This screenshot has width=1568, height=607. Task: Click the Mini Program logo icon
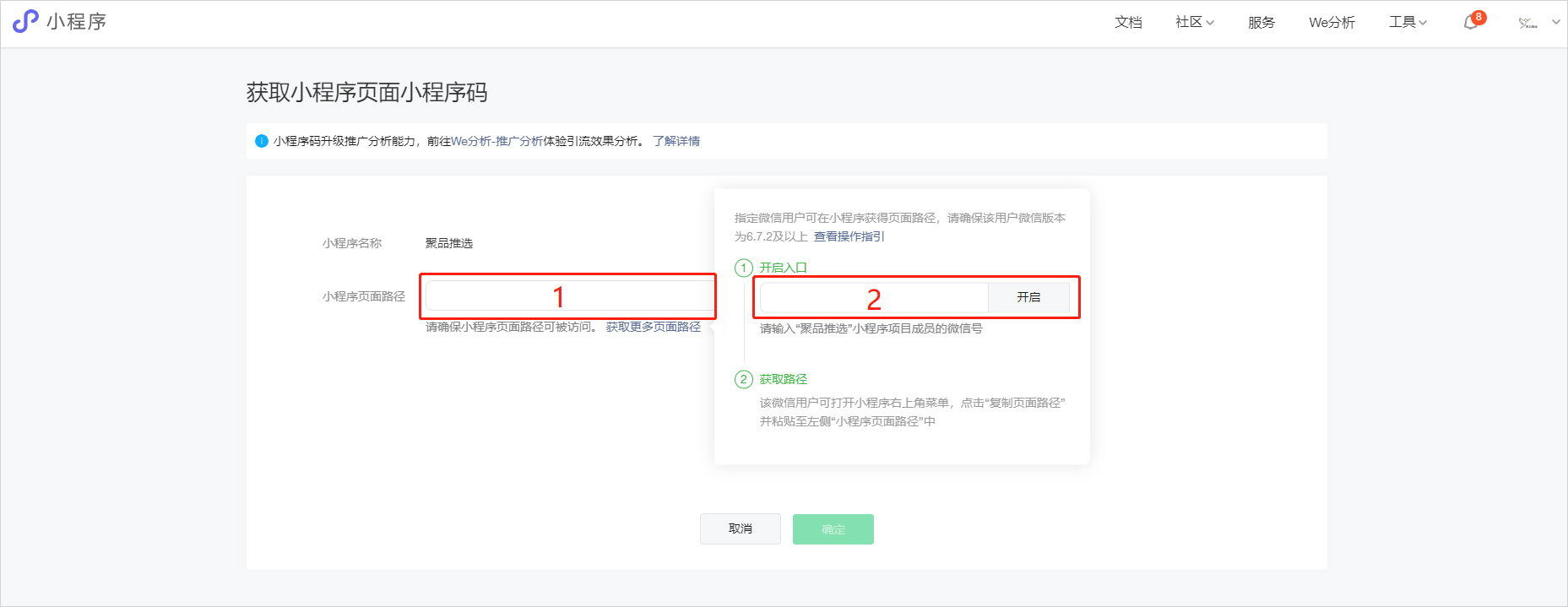pos(25,21)
